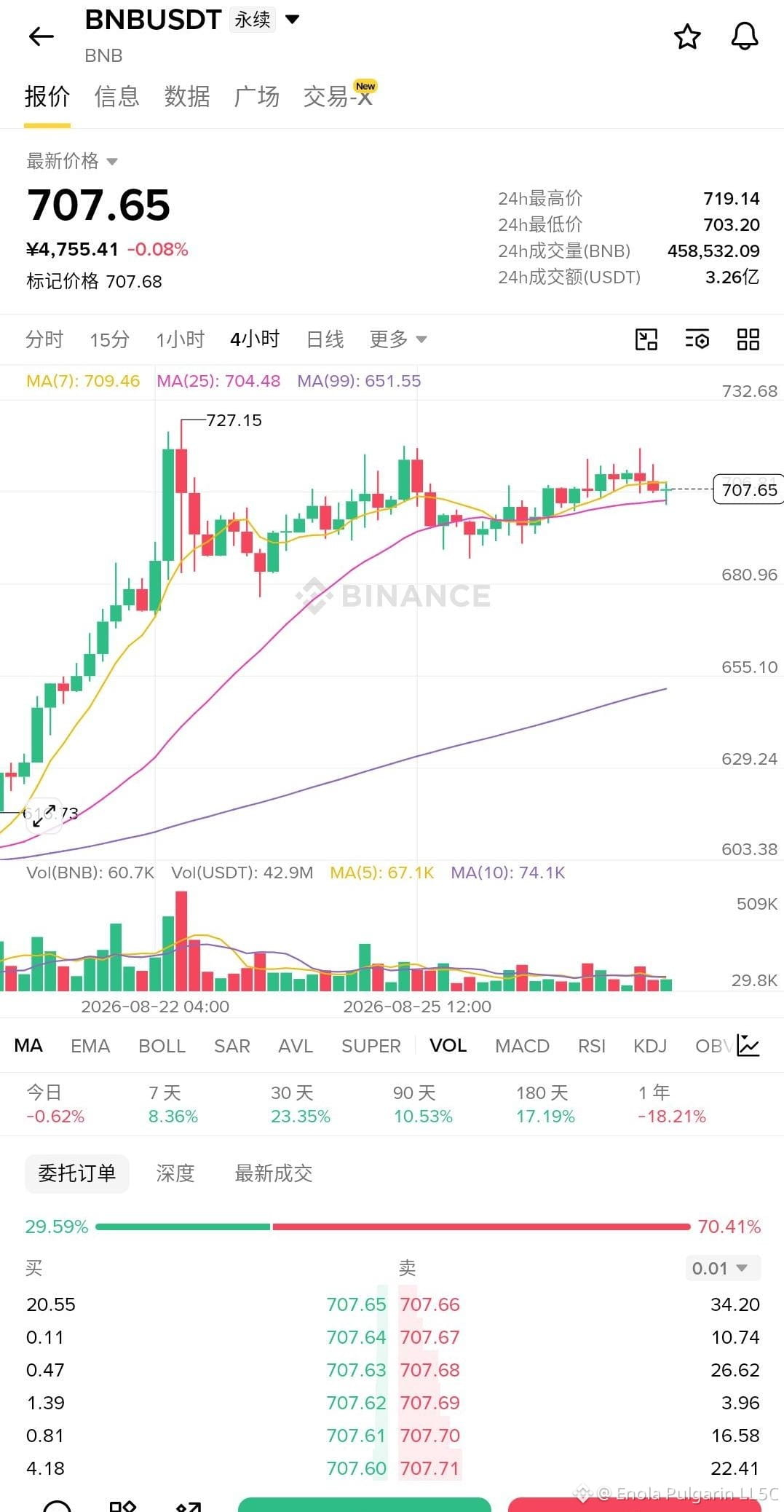Open price alert bell icon
Viewport: 784px width, 1512px height.
click(x=745, y=36)
